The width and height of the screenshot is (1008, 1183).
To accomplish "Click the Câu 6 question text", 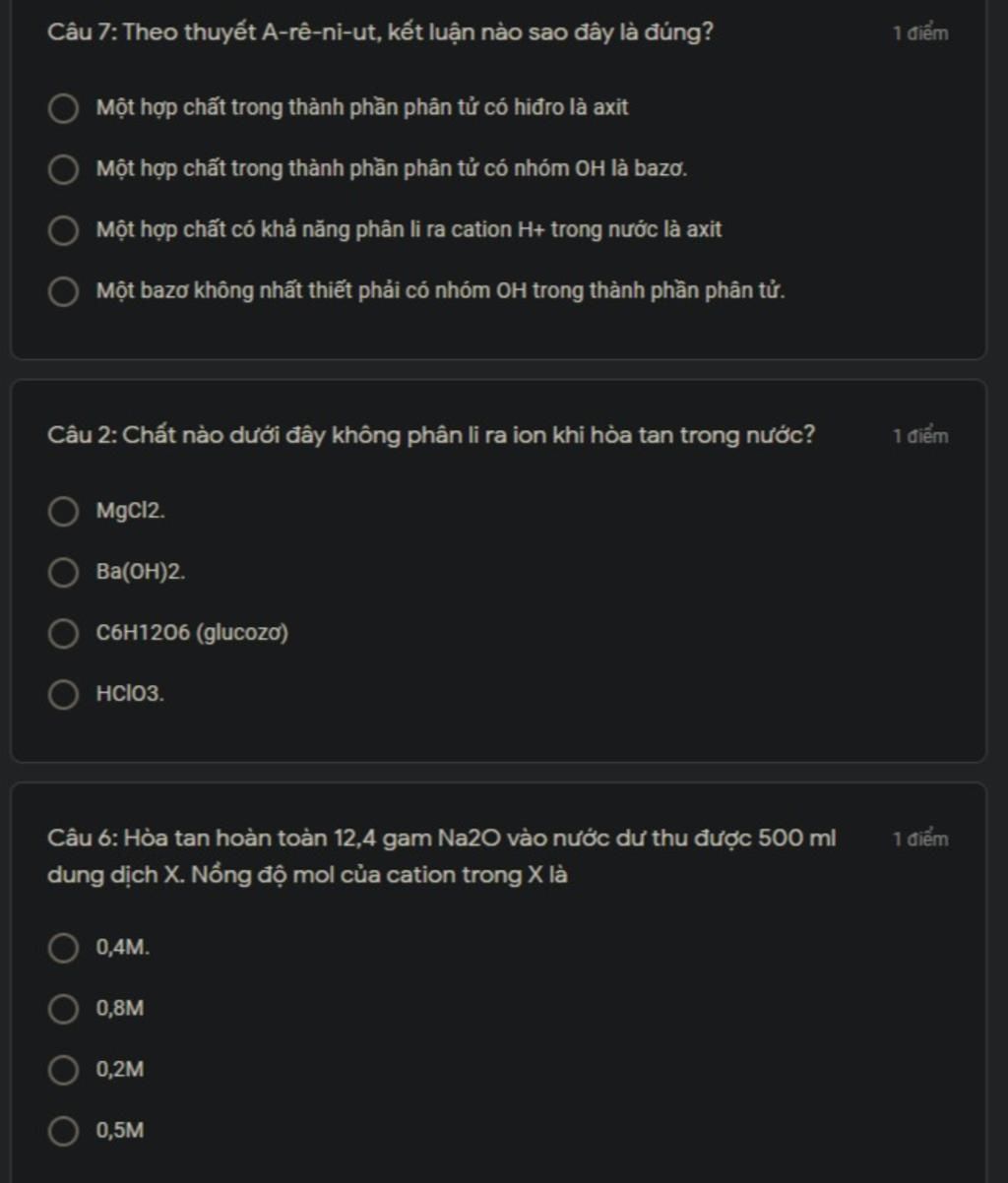I will pyautogui.click(x=442, y=856).
